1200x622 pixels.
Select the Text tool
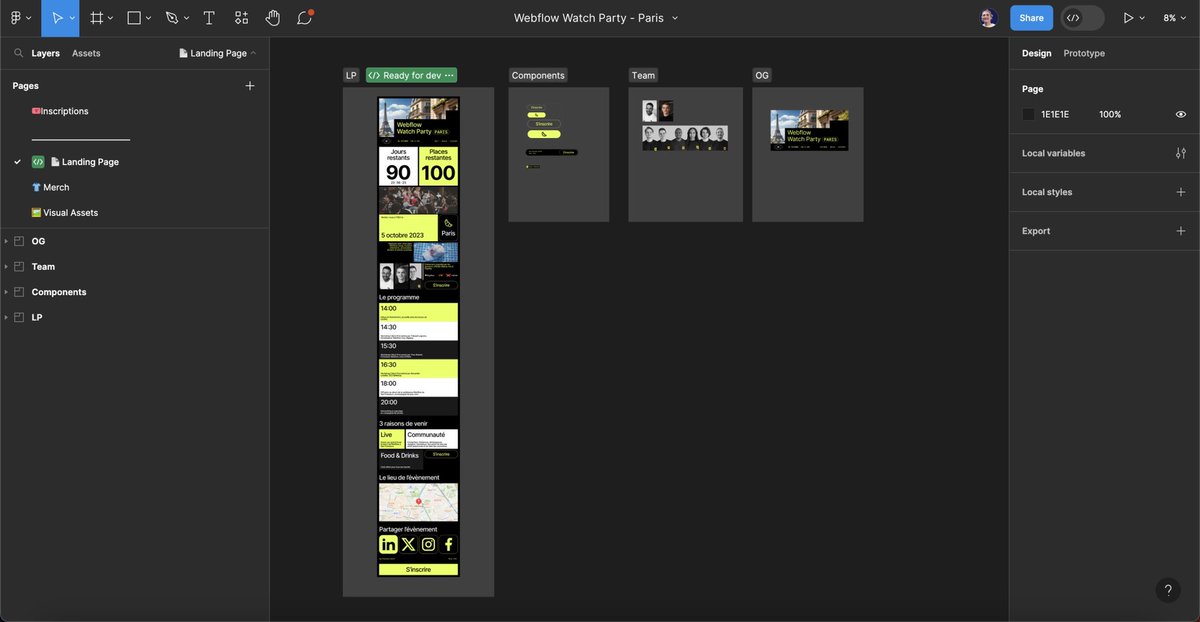[x=209, y=18]
